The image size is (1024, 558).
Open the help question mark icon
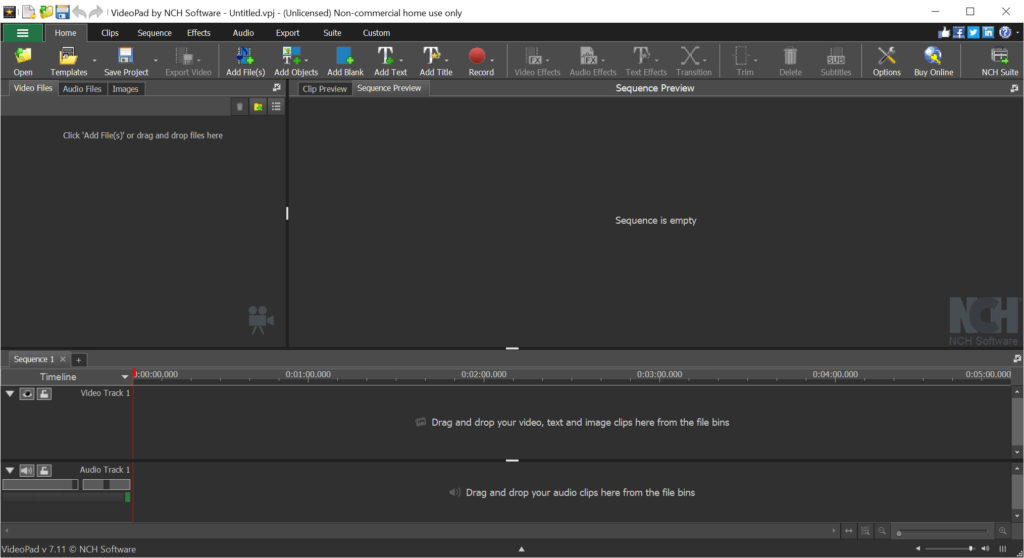[x=1004, y=32]
